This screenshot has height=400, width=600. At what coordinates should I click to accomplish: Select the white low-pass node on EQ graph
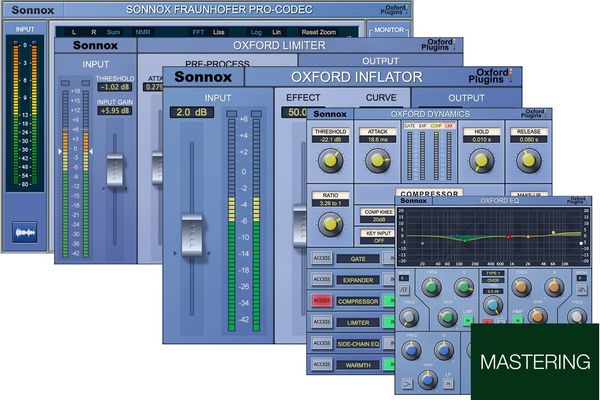[x=581, y=243]
